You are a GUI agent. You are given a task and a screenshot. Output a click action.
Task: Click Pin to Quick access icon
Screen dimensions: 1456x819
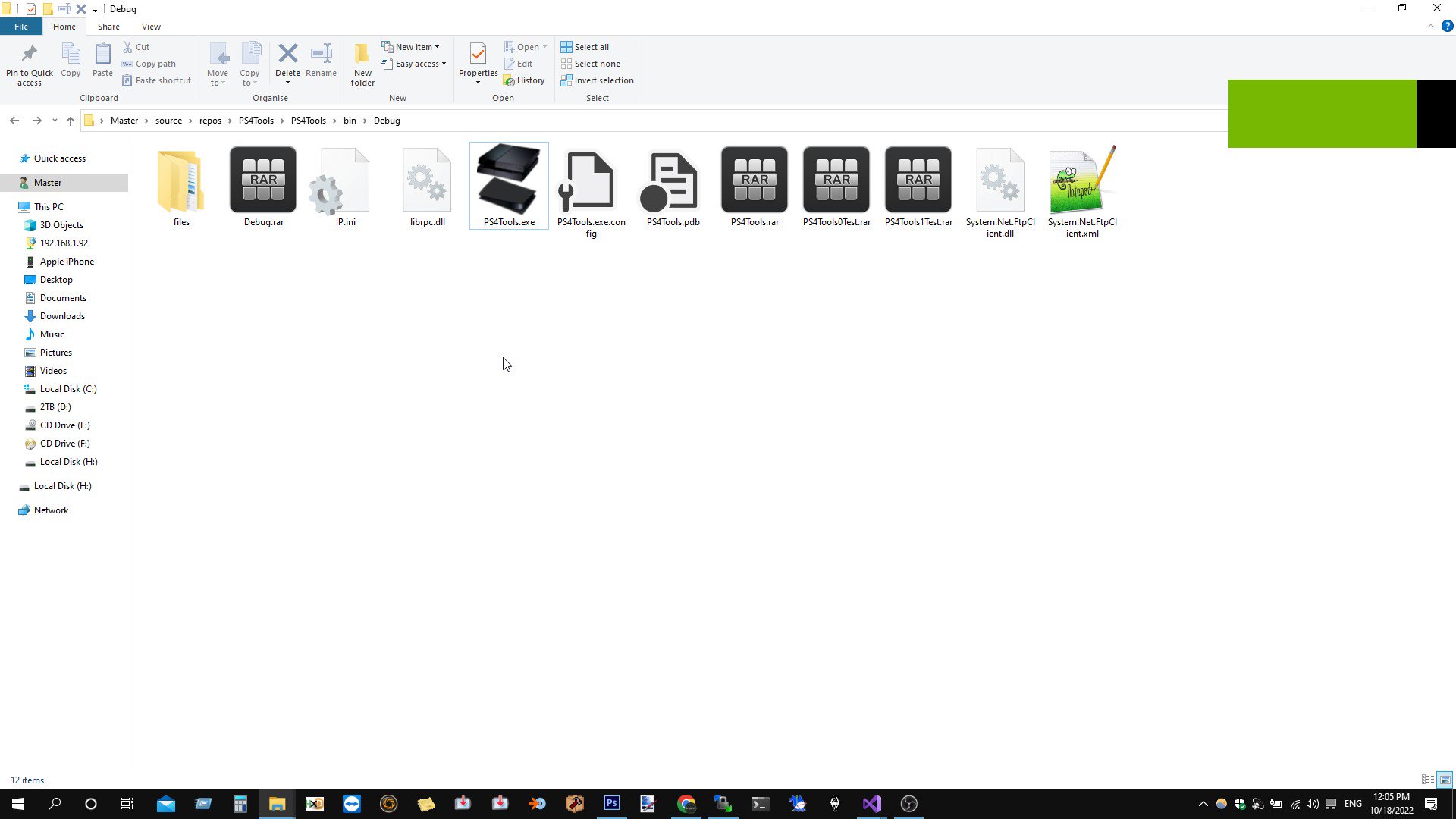click(x=29, y=54)
